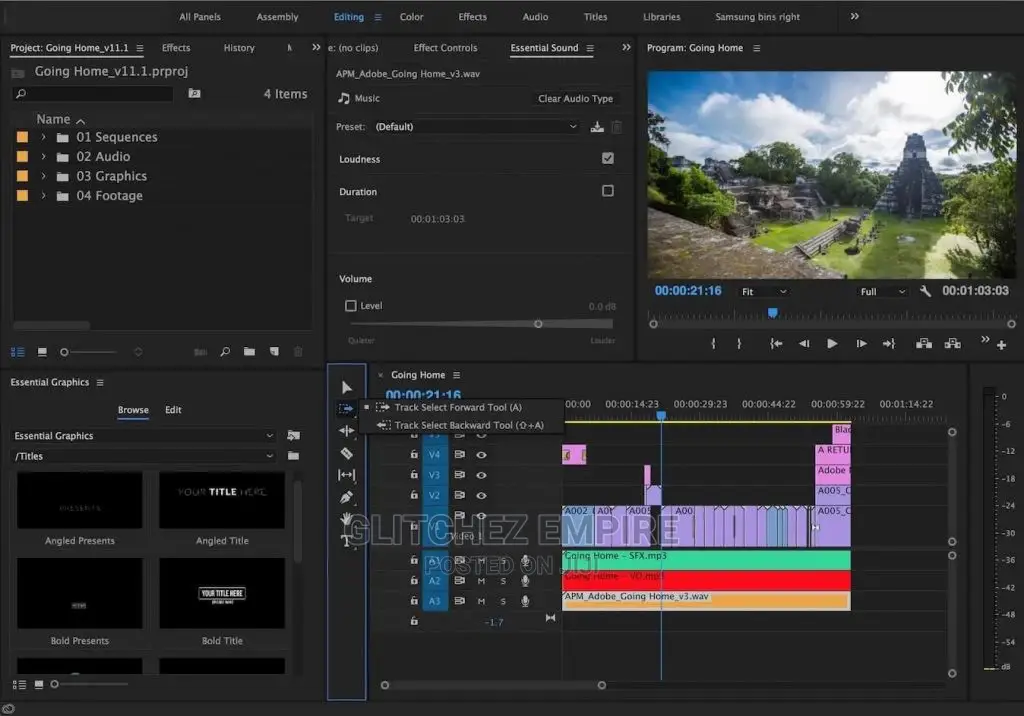The image size is (1024, 716).
Task: Switch to Audio workspace
Action: tap(535, 17)
